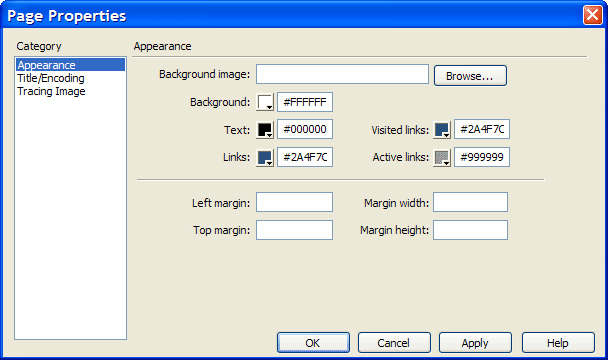Confirm with the OK button

313,343
